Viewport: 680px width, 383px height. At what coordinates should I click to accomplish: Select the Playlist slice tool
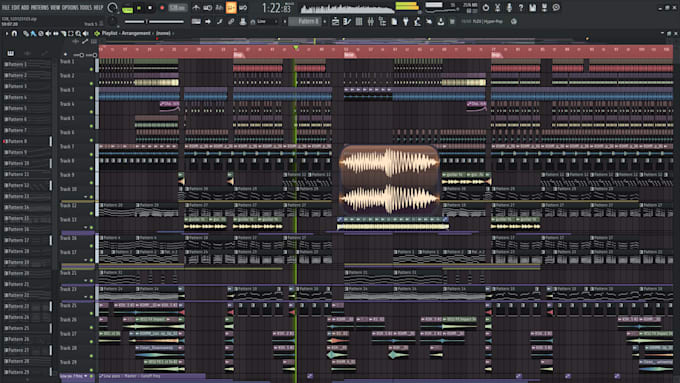(x=63, y=33)
